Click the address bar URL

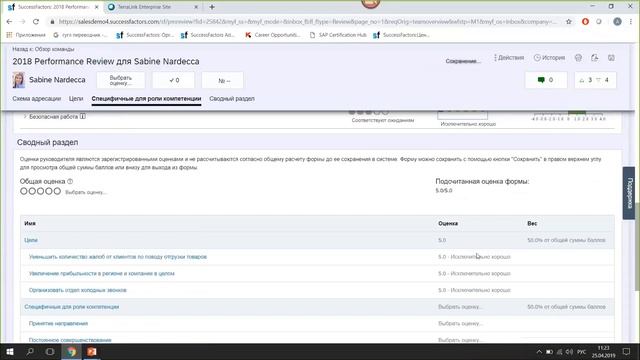coord(307,22)
